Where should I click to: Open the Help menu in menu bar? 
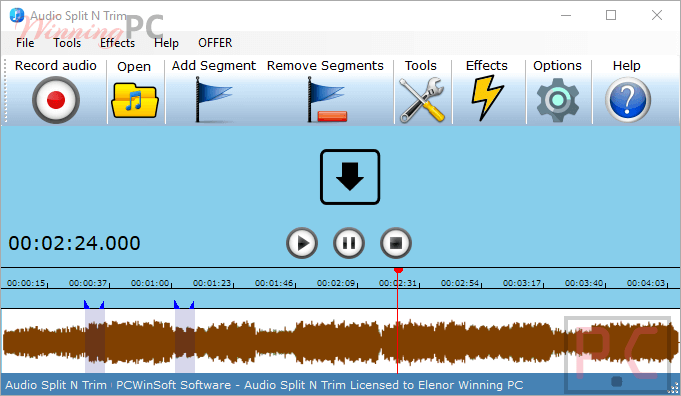coord(166,43)
